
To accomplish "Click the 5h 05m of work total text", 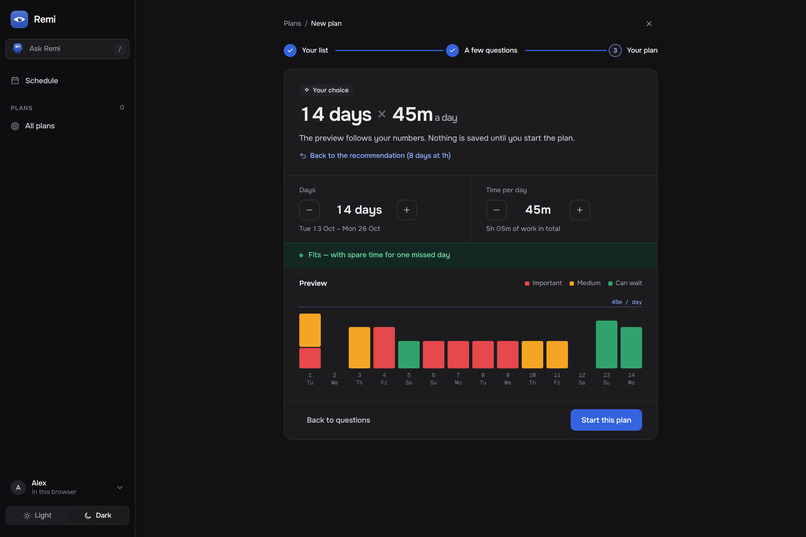I will pos(523,229).
